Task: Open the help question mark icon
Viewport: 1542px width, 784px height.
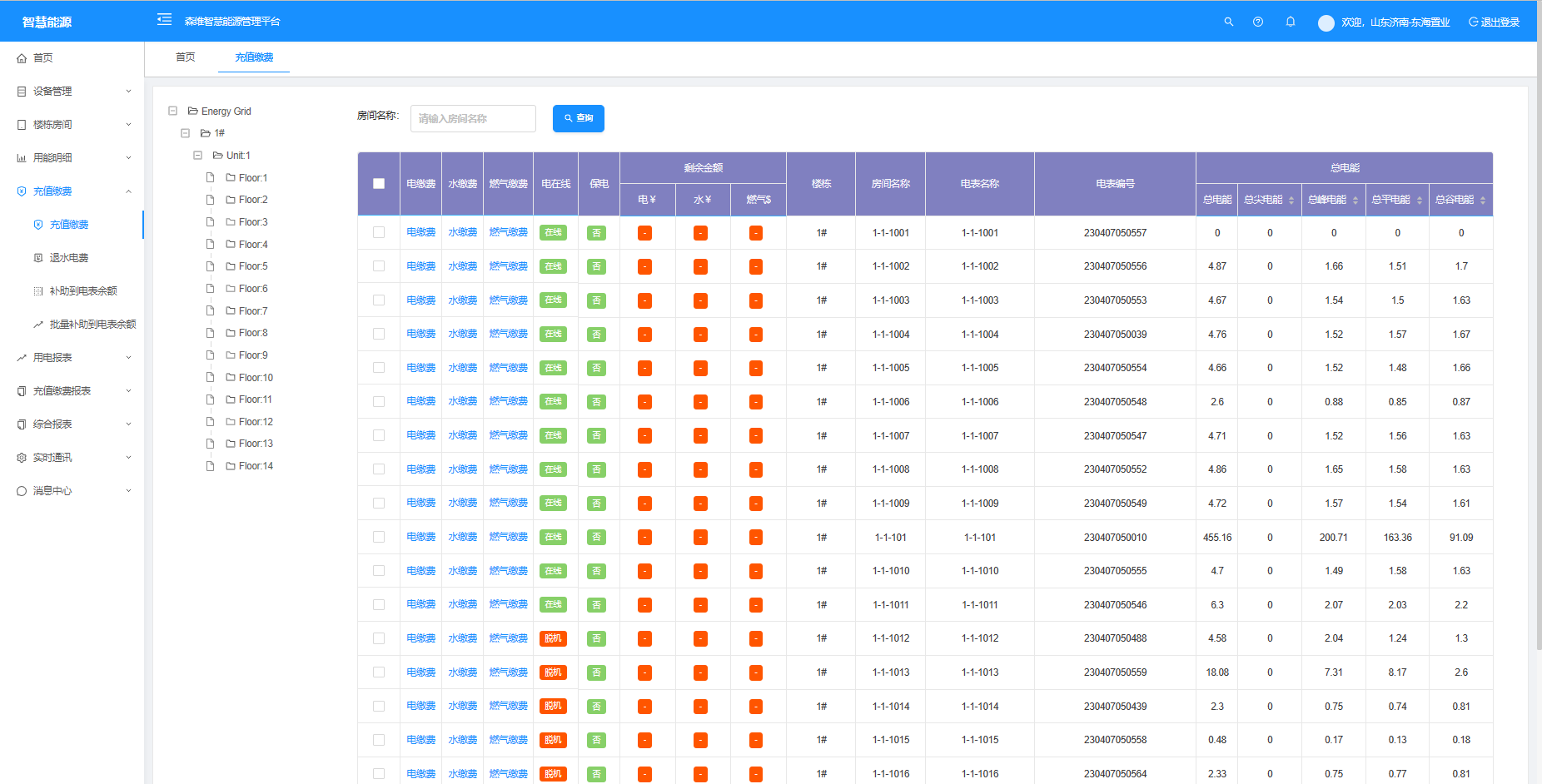Action: [x=1258, y=22]
